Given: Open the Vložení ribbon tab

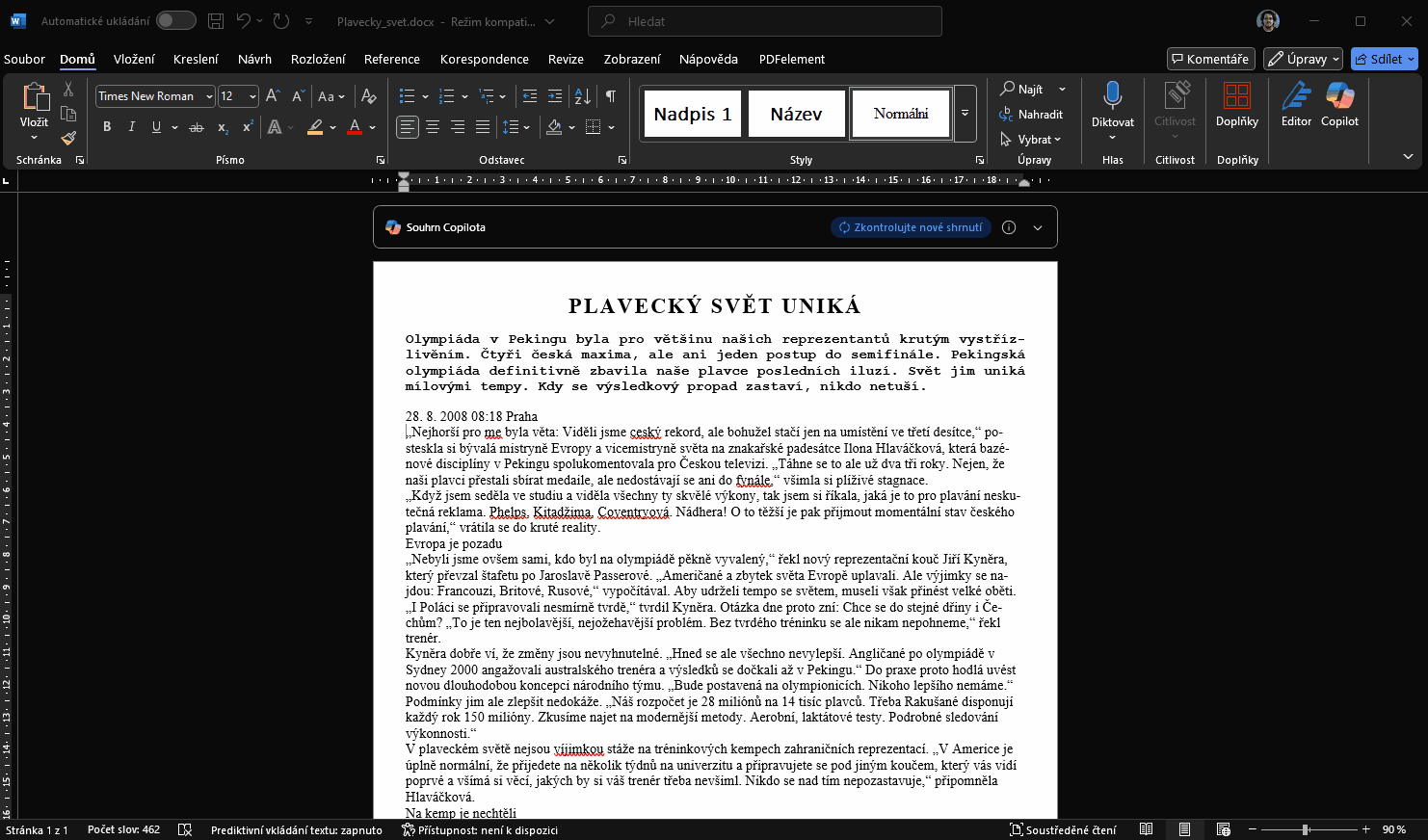Looking at the screenshot, I should pyautogui.click(x=134, y=59).
